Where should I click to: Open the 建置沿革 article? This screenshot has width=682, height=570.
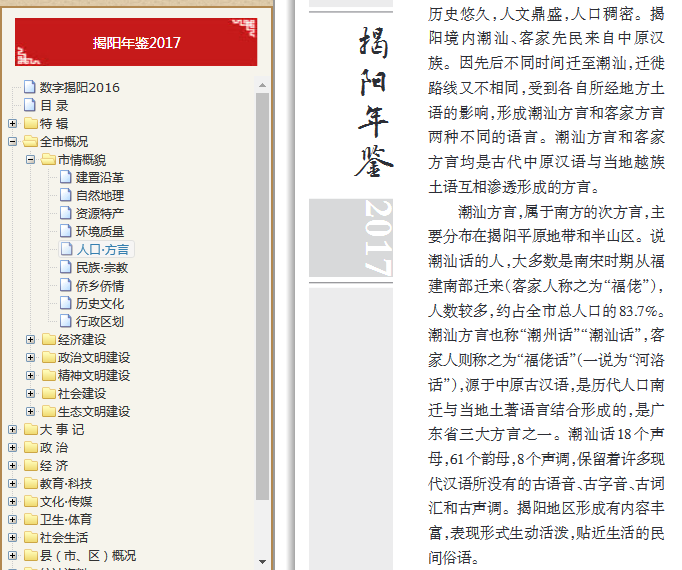click(100, 178)
